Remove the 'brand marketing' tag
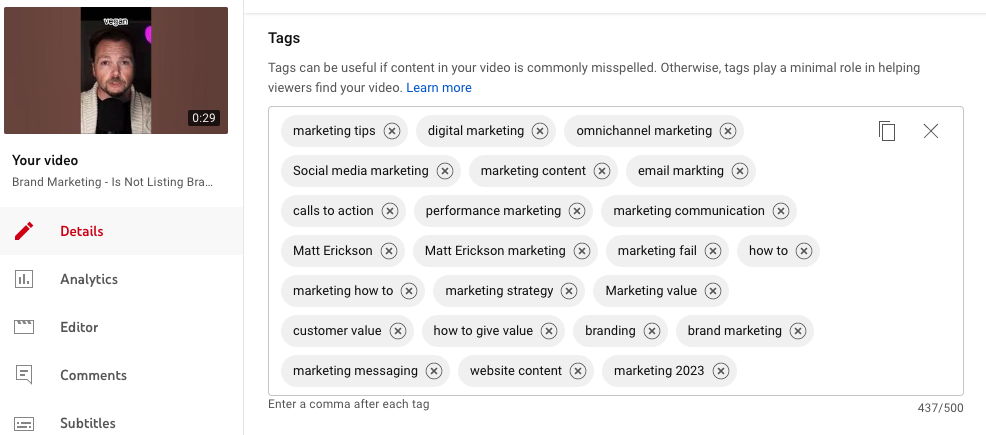The height and width of the screenshot is (435, 986). pyautogui.click(x=797, y=331)
